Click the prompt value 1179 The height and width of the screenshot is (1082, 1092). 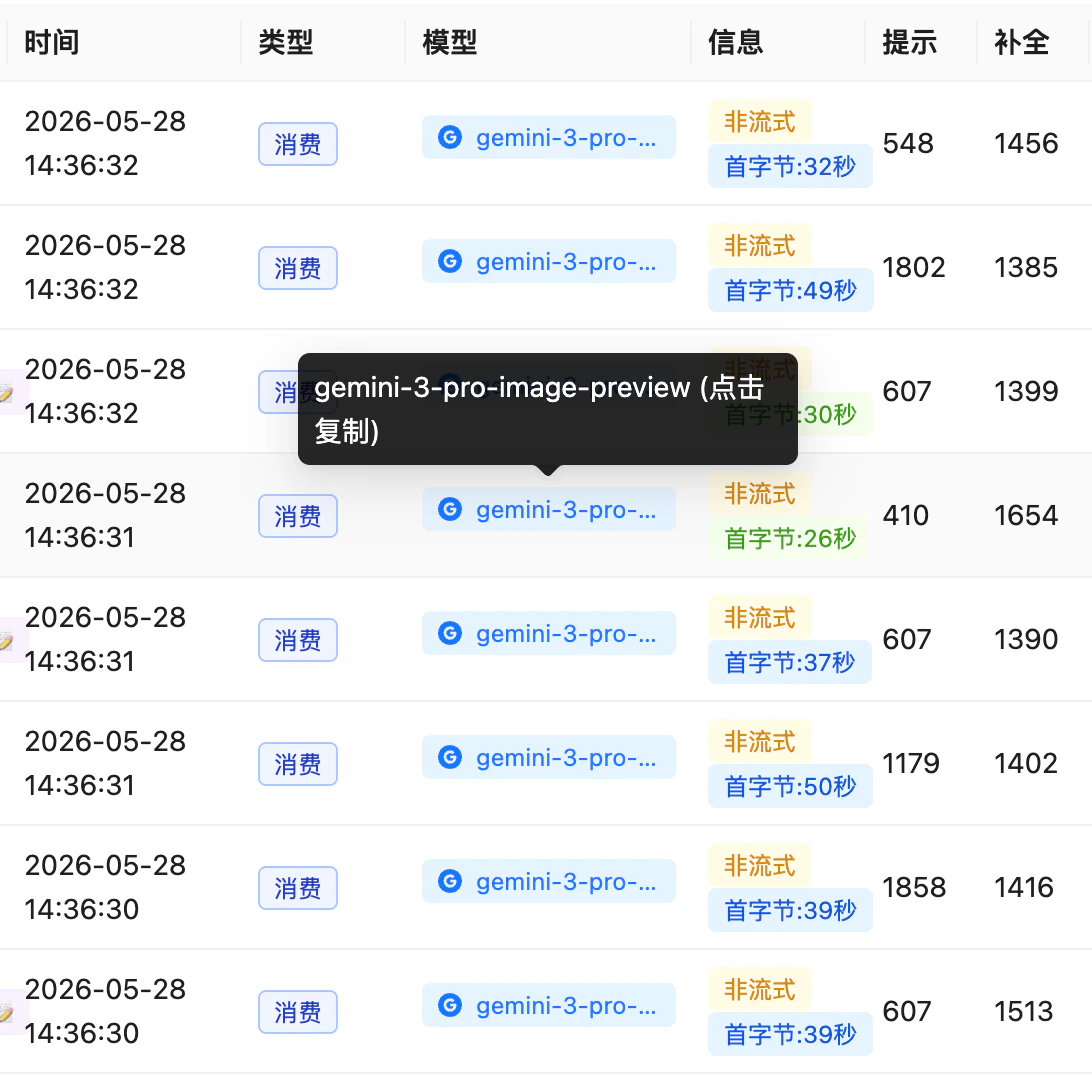(911, 763)
